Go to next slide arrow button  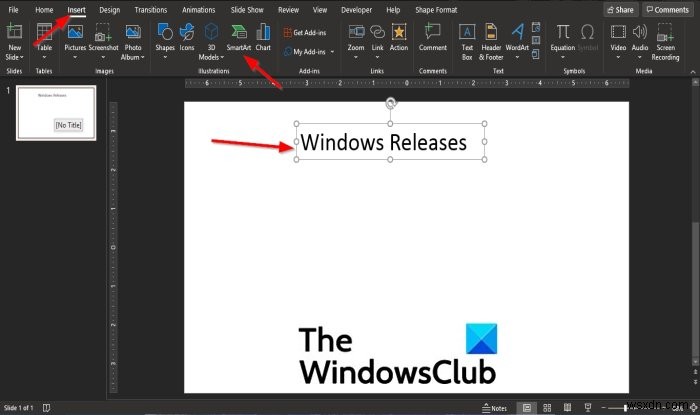[695, 382]
